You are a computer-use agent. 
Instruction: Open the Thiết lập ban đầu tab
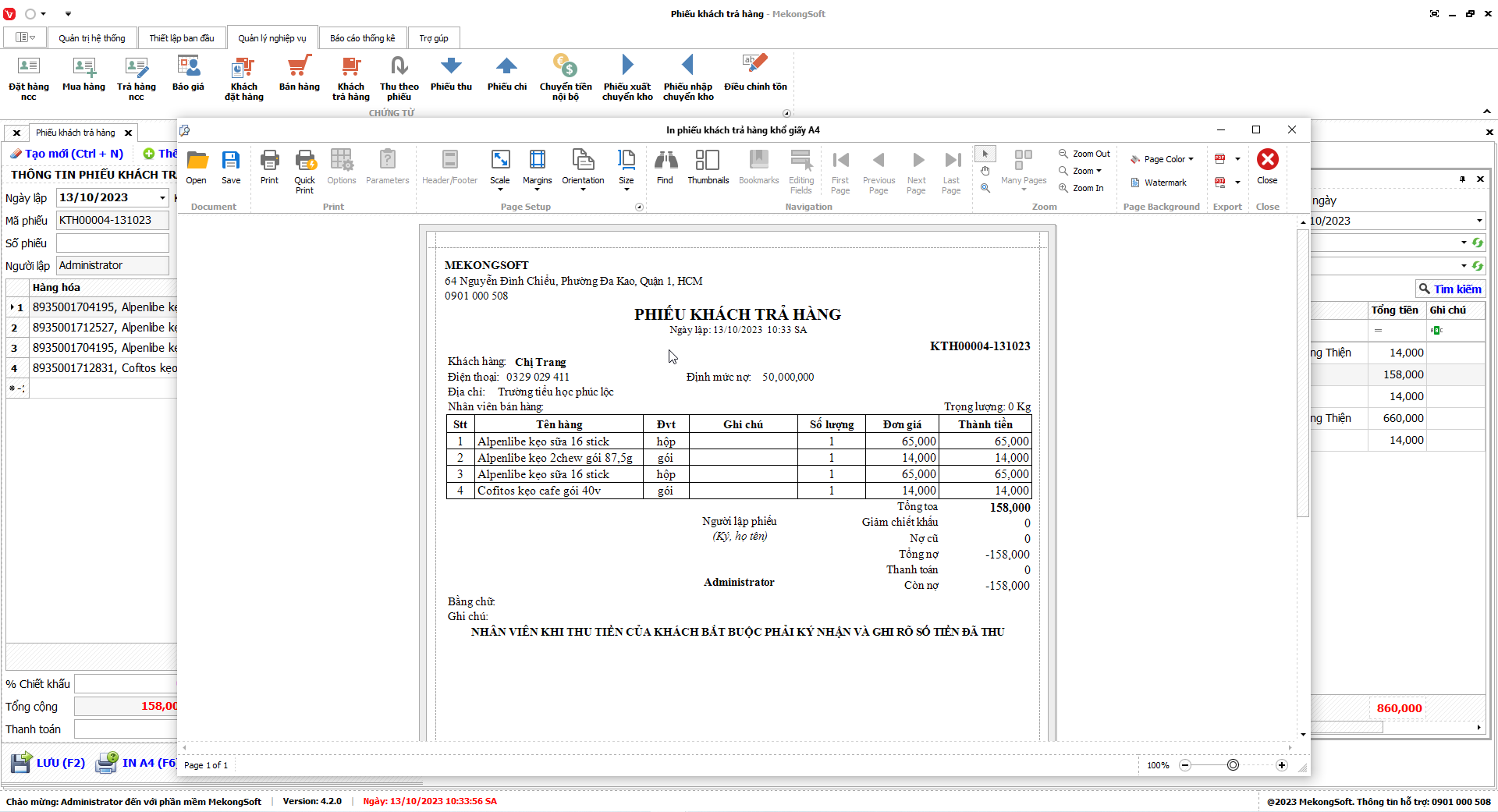point(181,38)
